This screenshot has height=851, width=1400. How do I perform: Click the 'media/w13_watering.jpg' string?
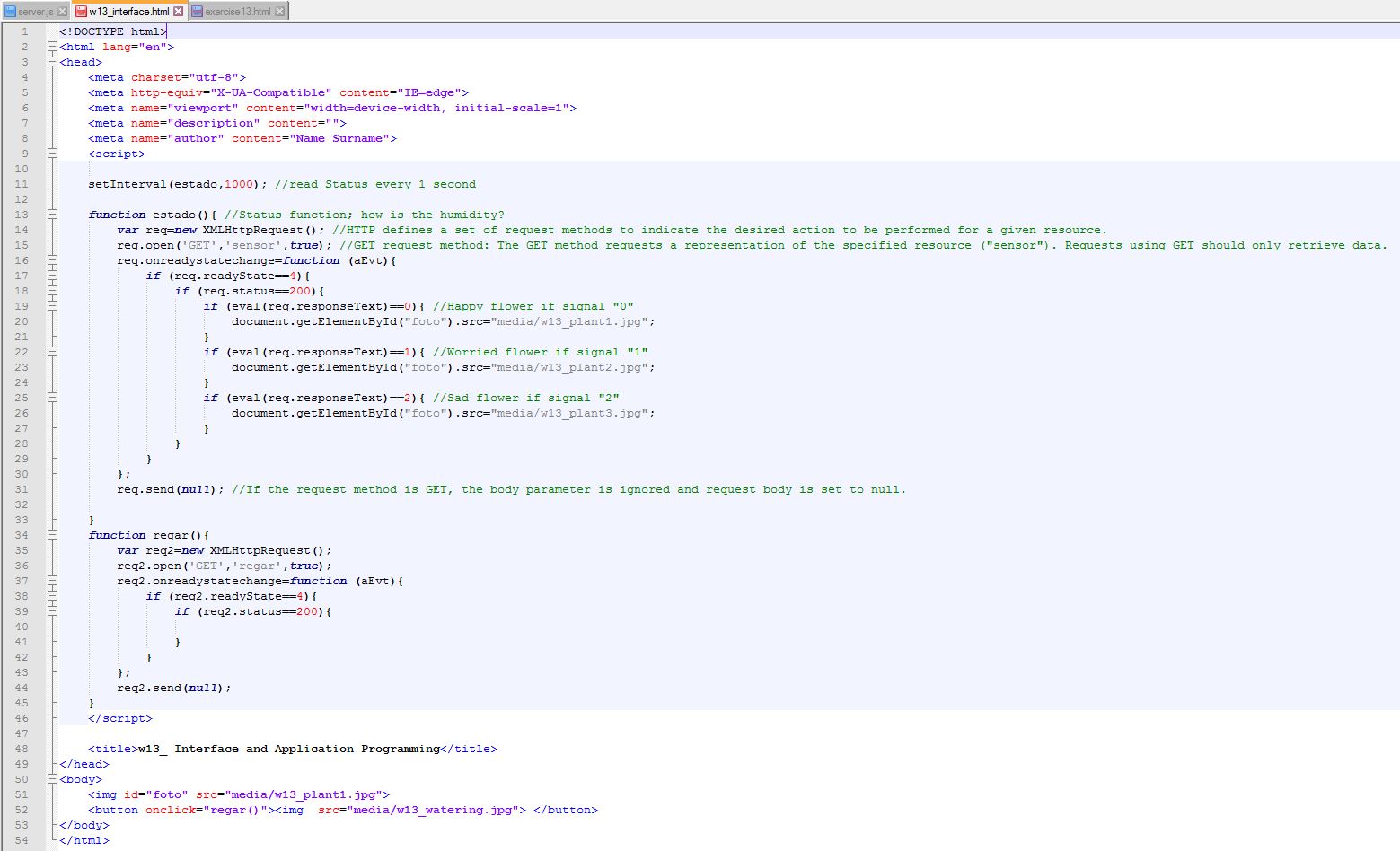[433, 810]
